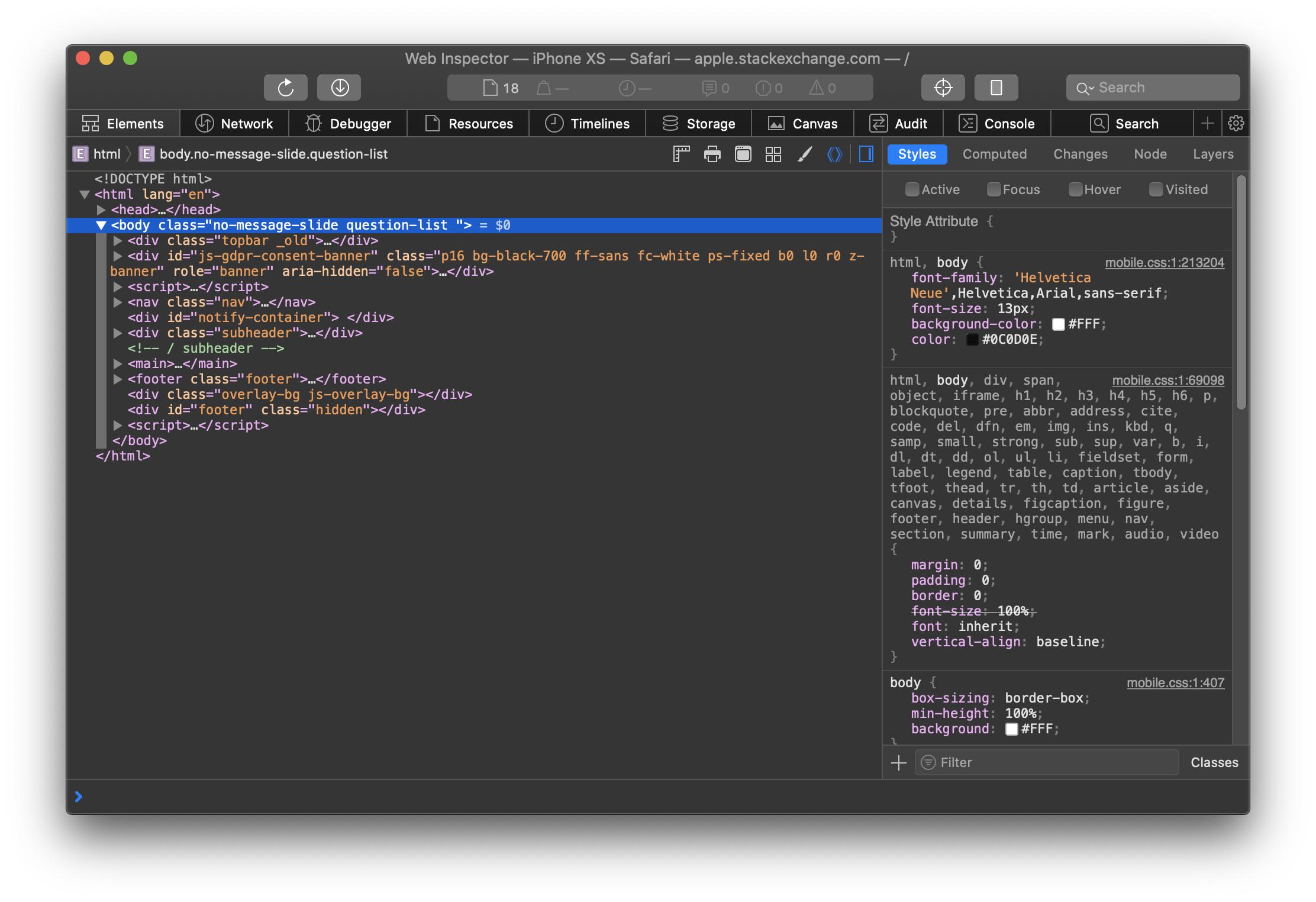Click the page reload icon in toolbar
The width and height of the screenshot is (1316, 902).
pyautogui.click(x=286, y=87)
